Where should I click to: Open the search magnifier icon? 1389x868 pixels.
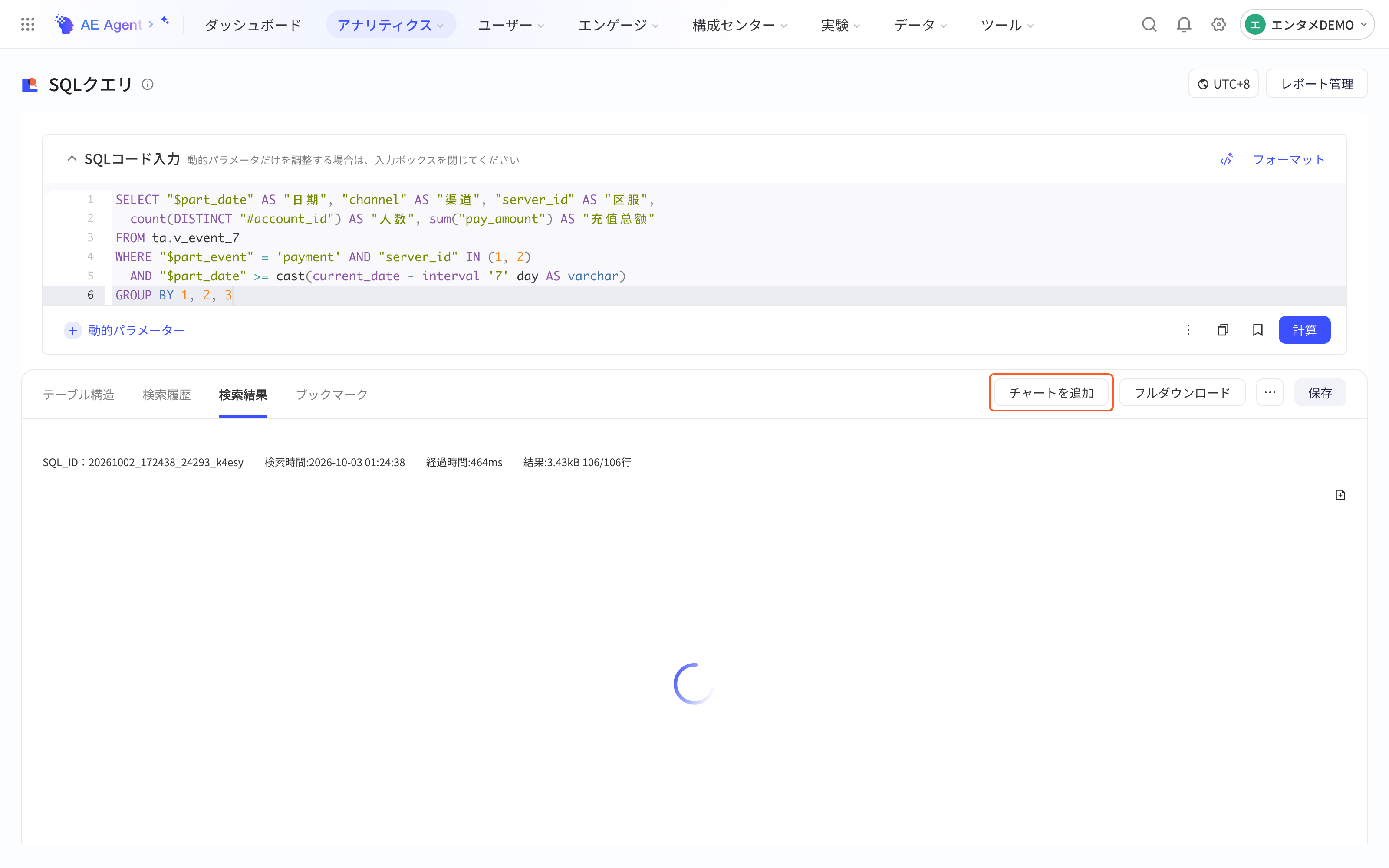(x=1149, y=24)
